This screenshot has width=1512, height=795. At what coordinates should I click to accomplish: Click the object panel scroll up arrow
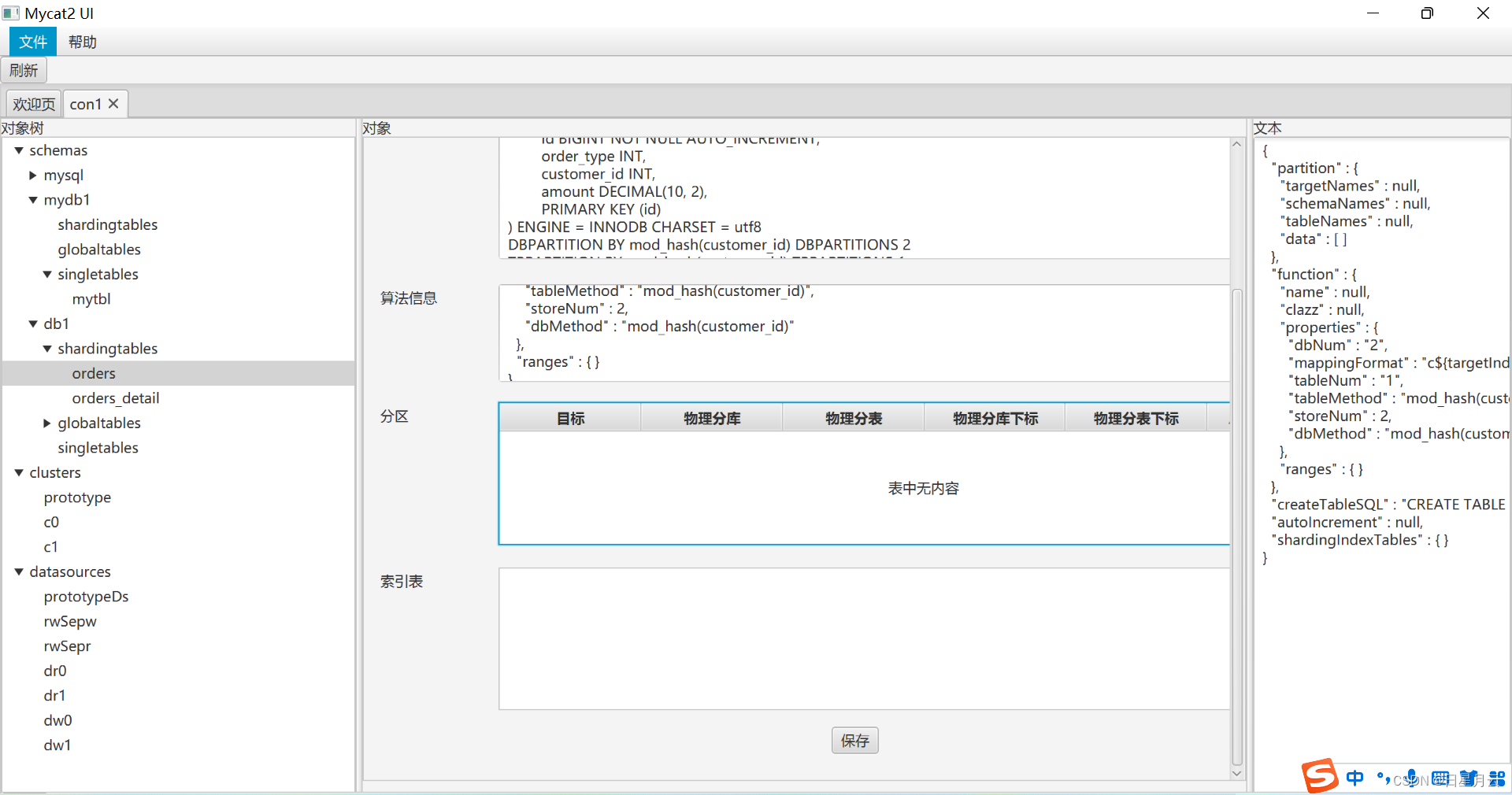1236,145
